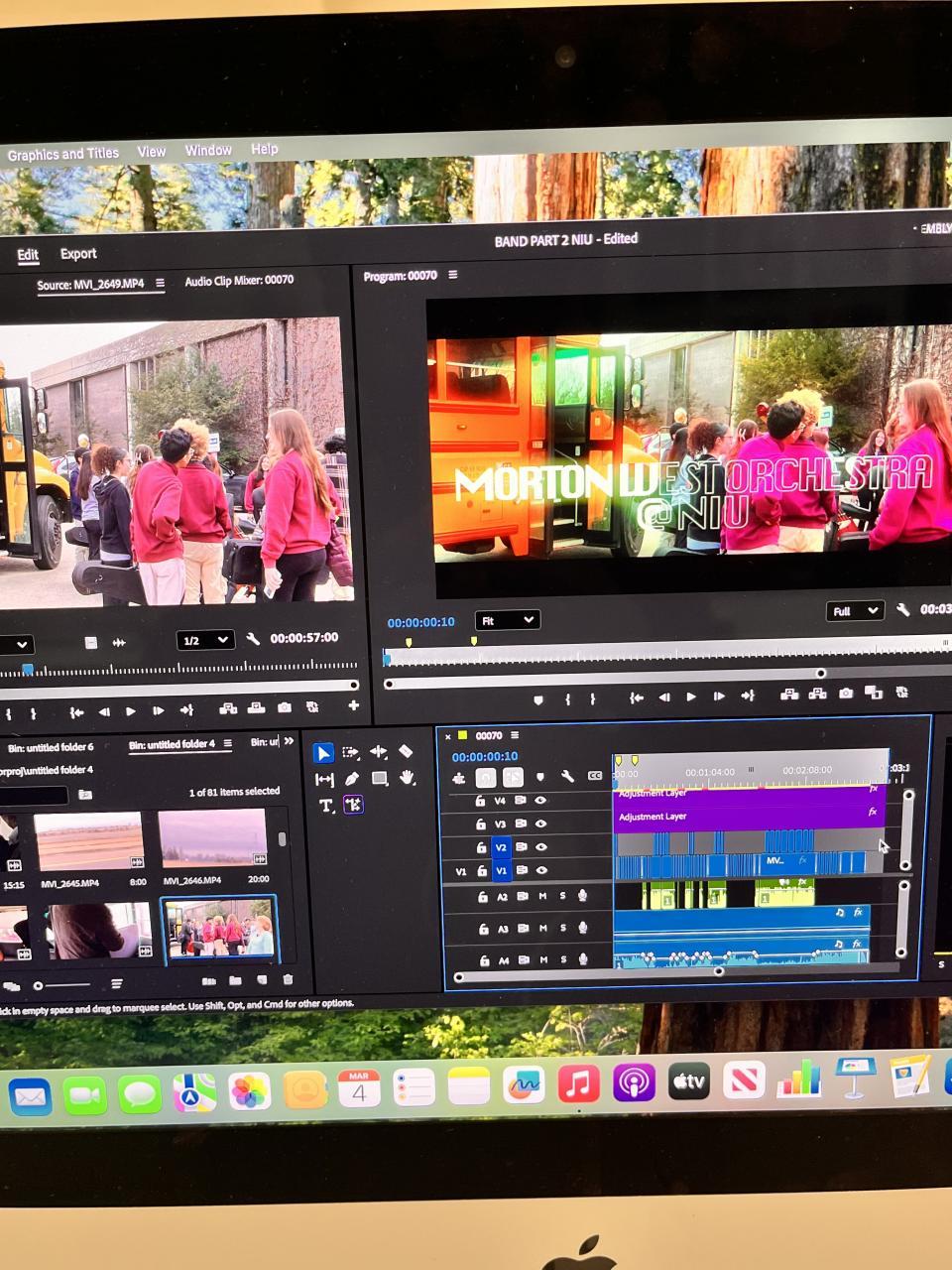This screenshot has width=952, height=1270.
Task: Switch to Audio Clip Mixer: 00070 tab
Action: [239, 281]
